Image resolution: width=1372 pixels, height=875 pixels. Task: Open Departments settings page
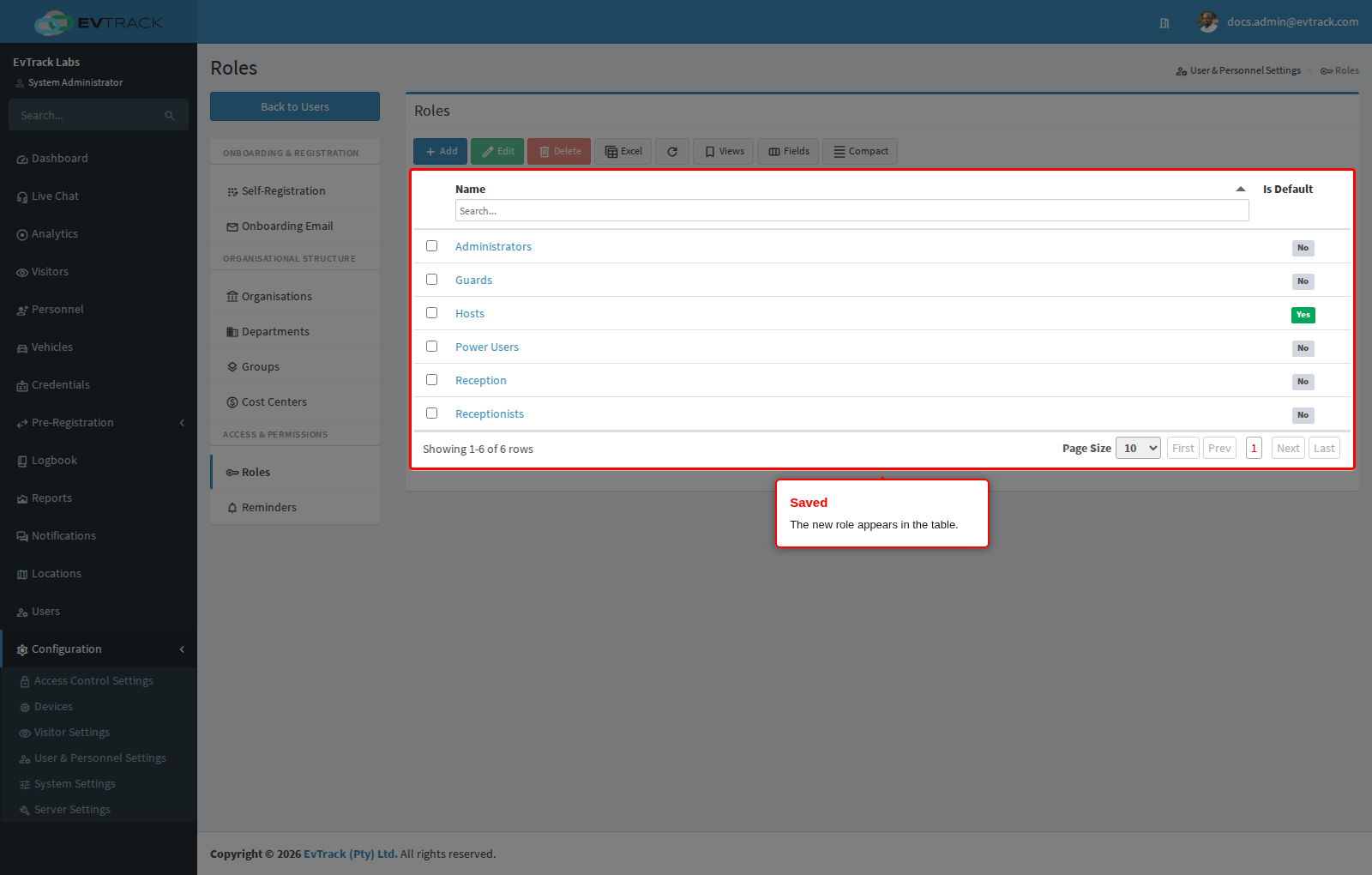(x=295, y=332)
